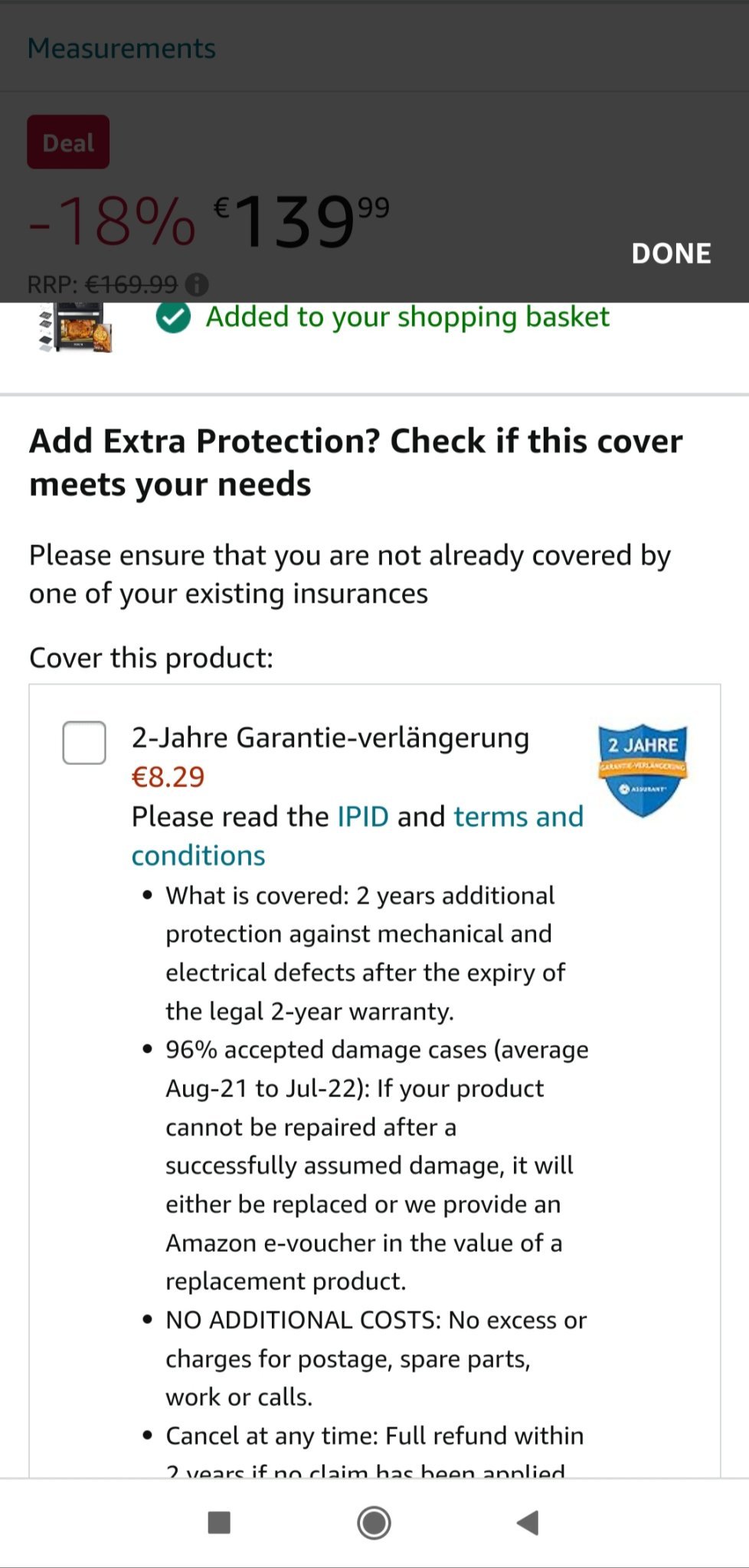Screen dimensions: 749x1568
Task: Tap the -18% discount label
Action: pos(112,222)
